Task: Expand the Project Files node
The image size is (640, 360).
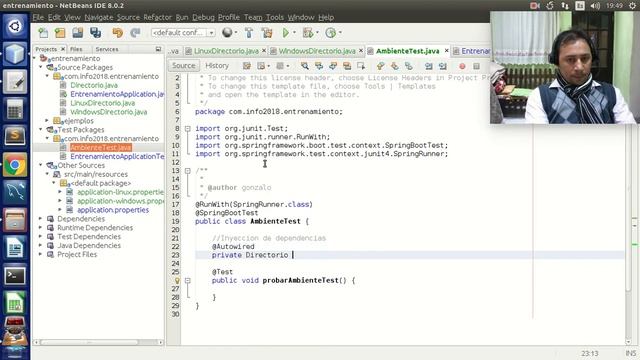Action: point(41,254)
